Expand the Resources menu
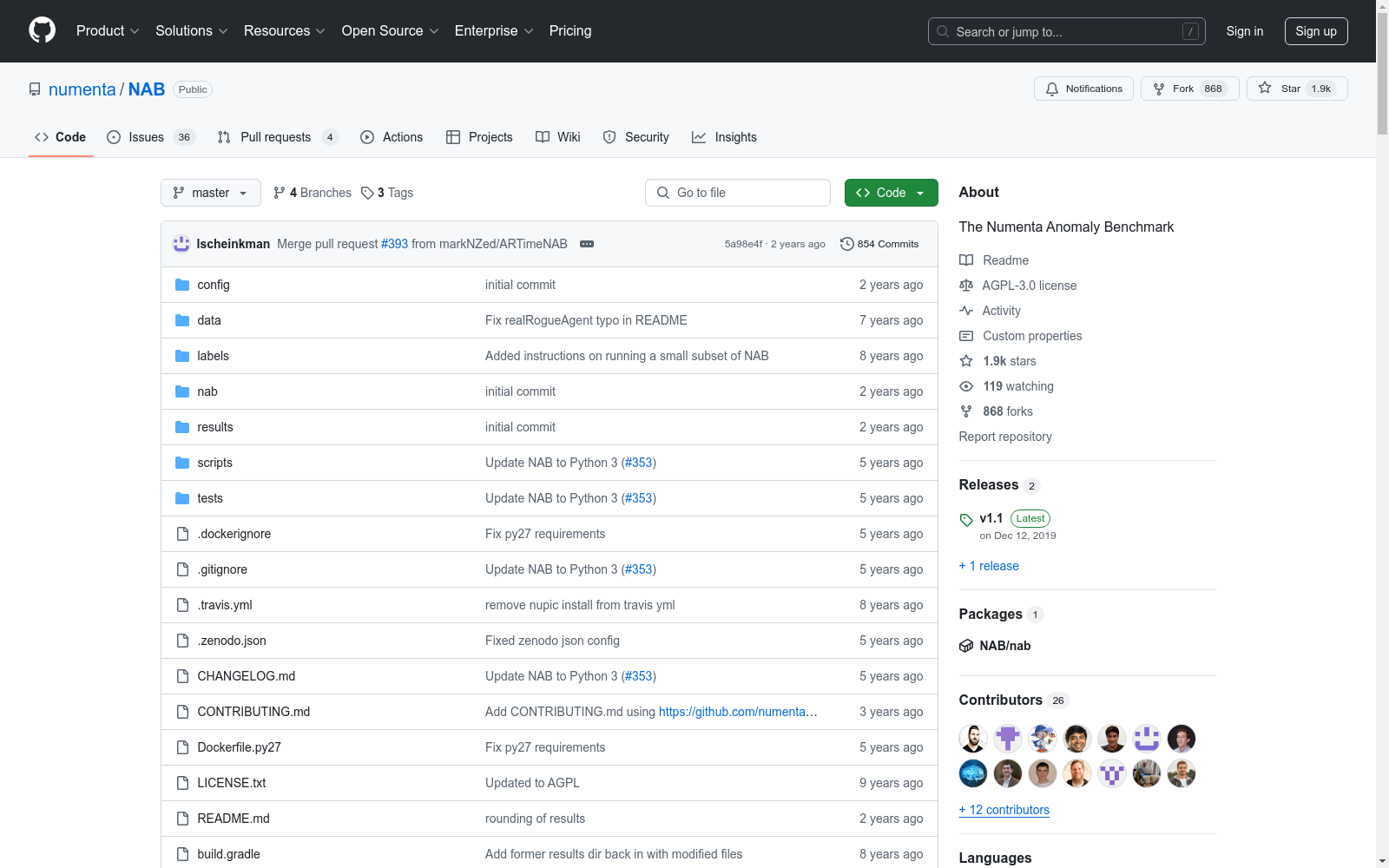 pyautogui.click(x=285, y=30)
